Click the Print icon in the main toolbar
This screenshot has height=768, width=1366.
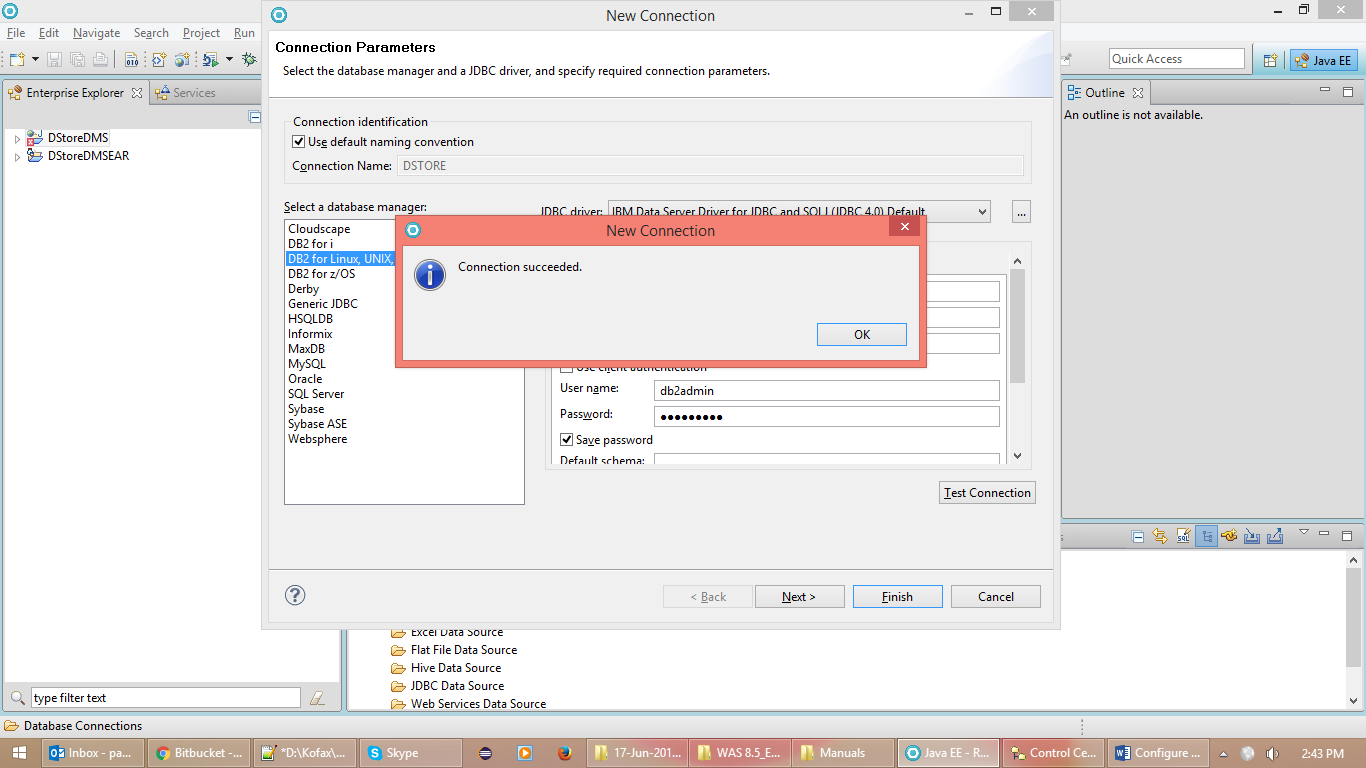(101, 58)
